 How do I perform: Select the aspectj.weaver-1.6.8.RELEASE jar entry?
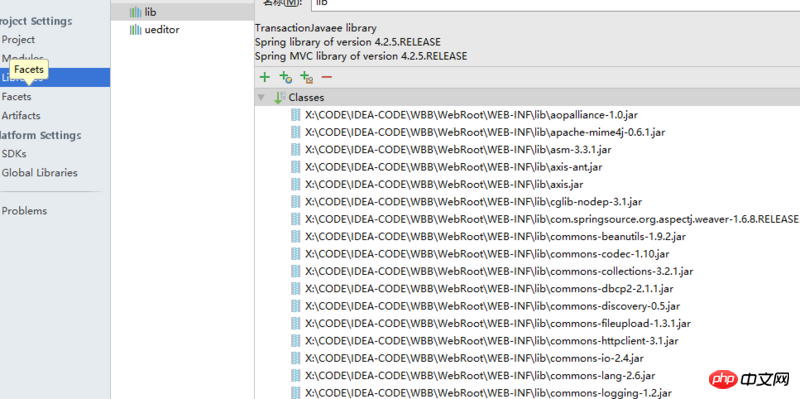[552, 219]
